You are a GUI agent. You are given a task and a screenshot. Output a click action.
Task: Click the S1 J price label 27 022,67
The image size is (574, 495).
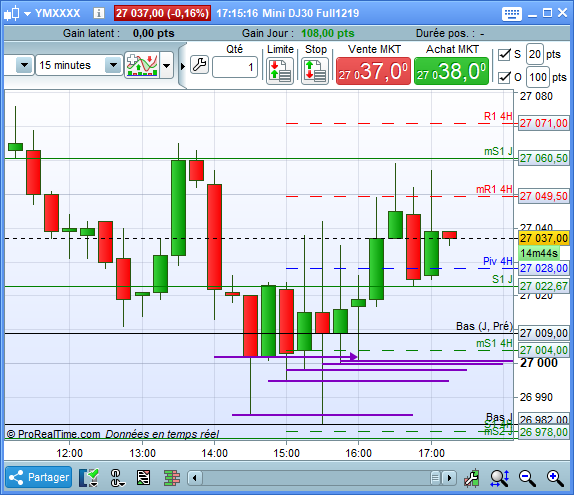tap(544, 286)
